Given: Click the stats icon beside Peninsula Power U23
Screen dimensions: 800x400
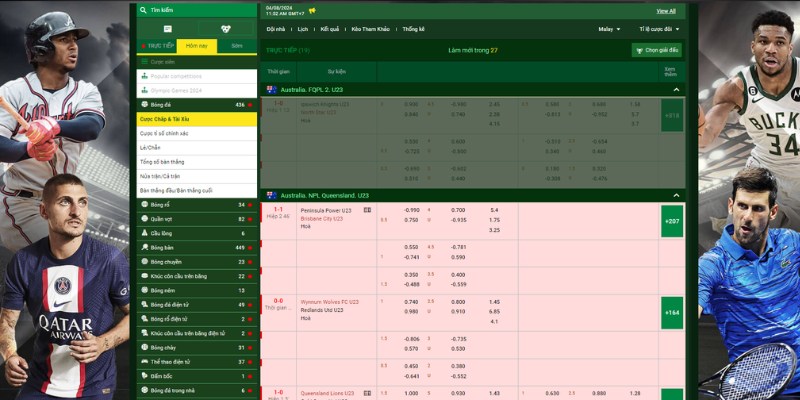Looking at the screenshot, I should tap(367, 210).
